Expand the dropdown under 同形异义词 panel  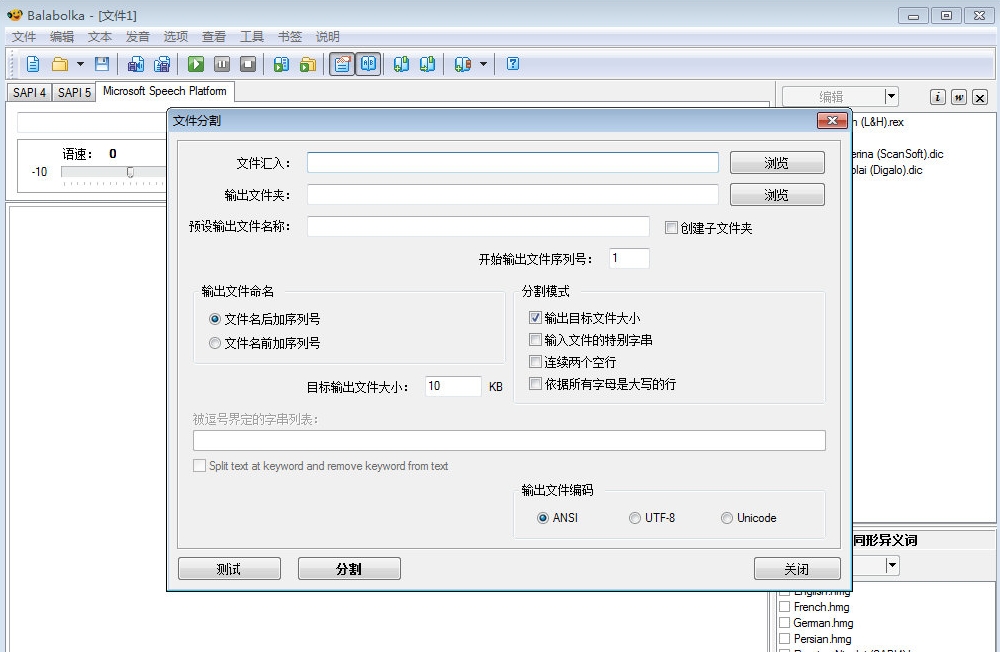click(x=892, y=565)
